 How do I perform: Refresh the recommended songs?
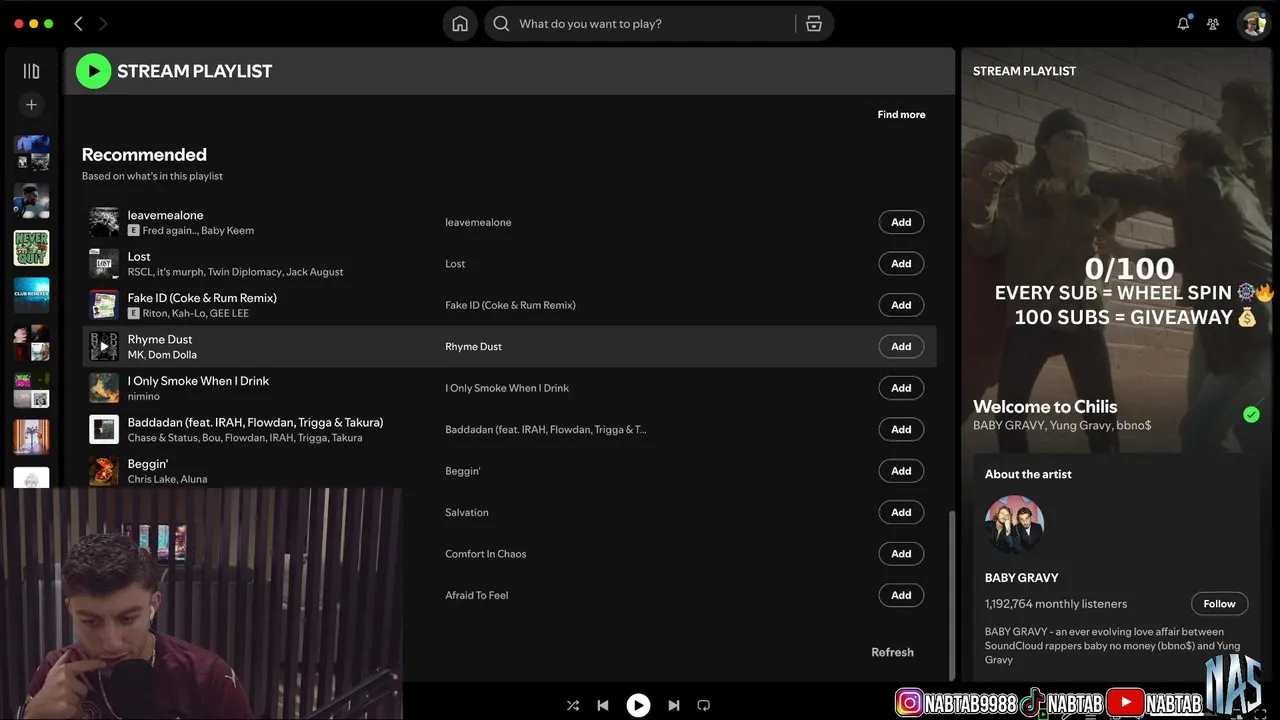[892, 652]
